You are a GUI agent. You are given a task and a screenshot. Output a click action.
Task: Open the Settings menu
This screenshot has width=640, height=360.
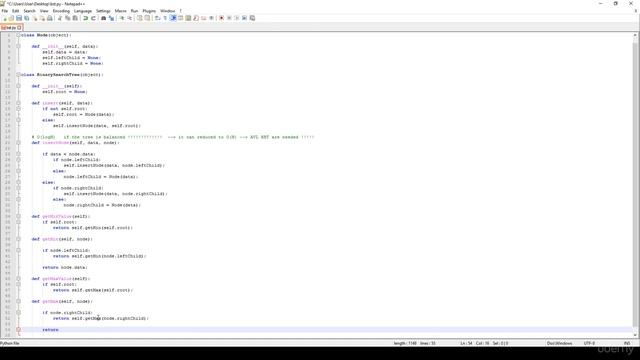[x=103, y=11]
